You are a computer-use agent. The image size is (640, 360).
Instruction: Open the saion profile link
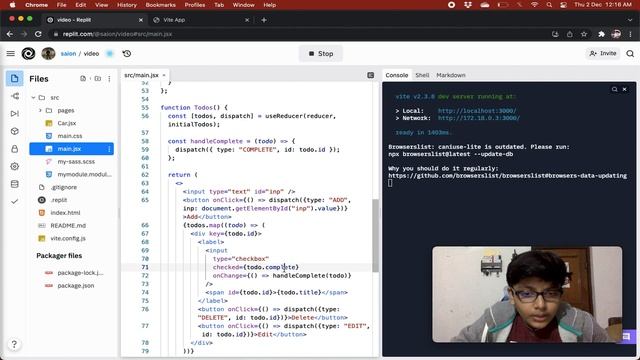click(x=68, y=53)
